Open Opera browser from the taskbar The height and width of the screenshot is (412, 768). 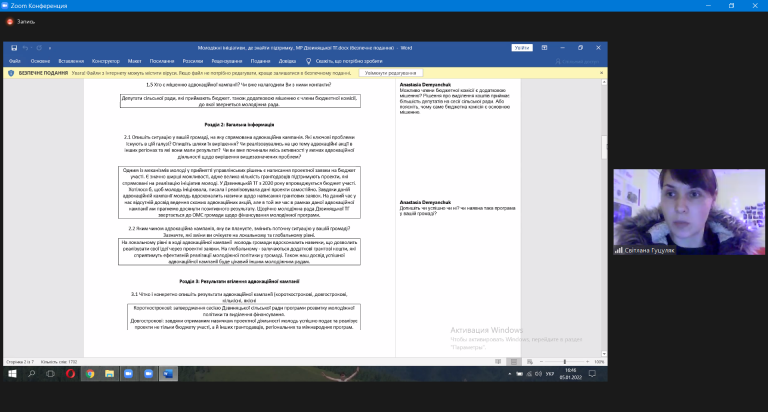tap(70, 374)
